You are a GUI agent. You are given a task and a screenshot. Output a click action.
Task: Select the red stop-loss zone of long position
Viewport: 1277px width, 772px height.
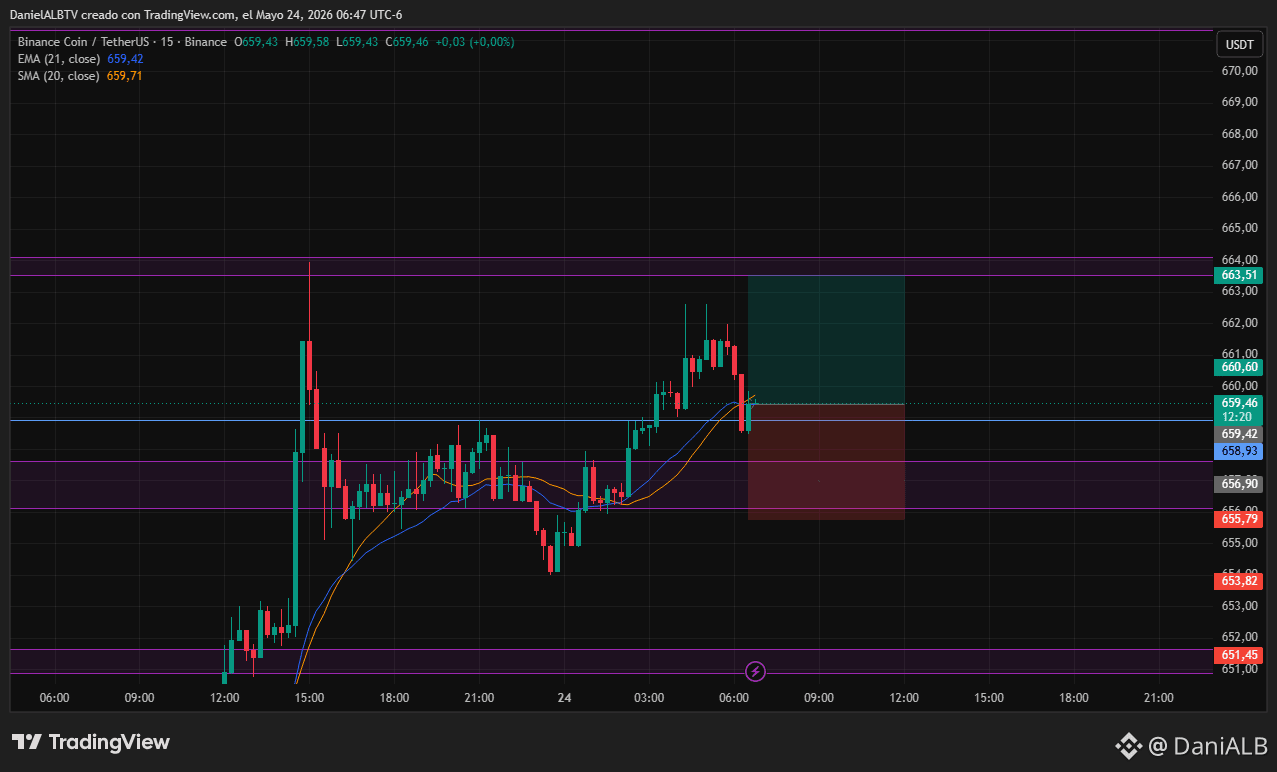click(x=826, y=462)
